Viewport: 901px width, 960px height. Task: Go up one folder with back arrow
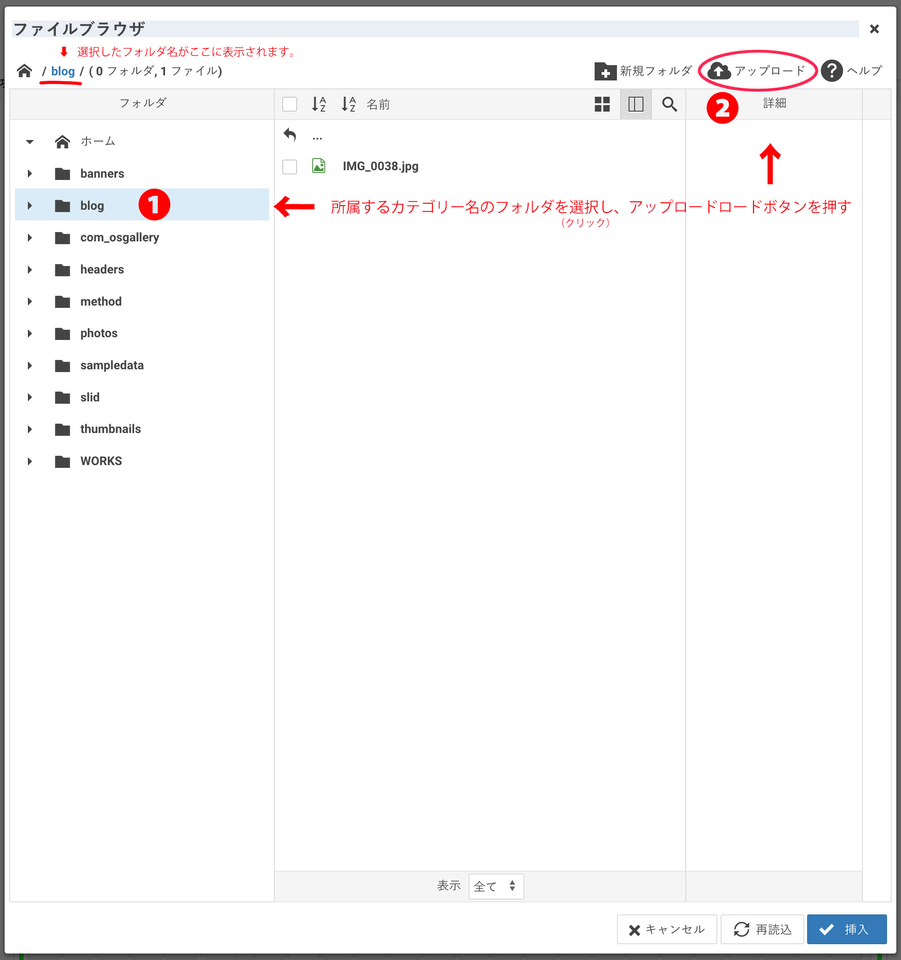coord(290,135)
